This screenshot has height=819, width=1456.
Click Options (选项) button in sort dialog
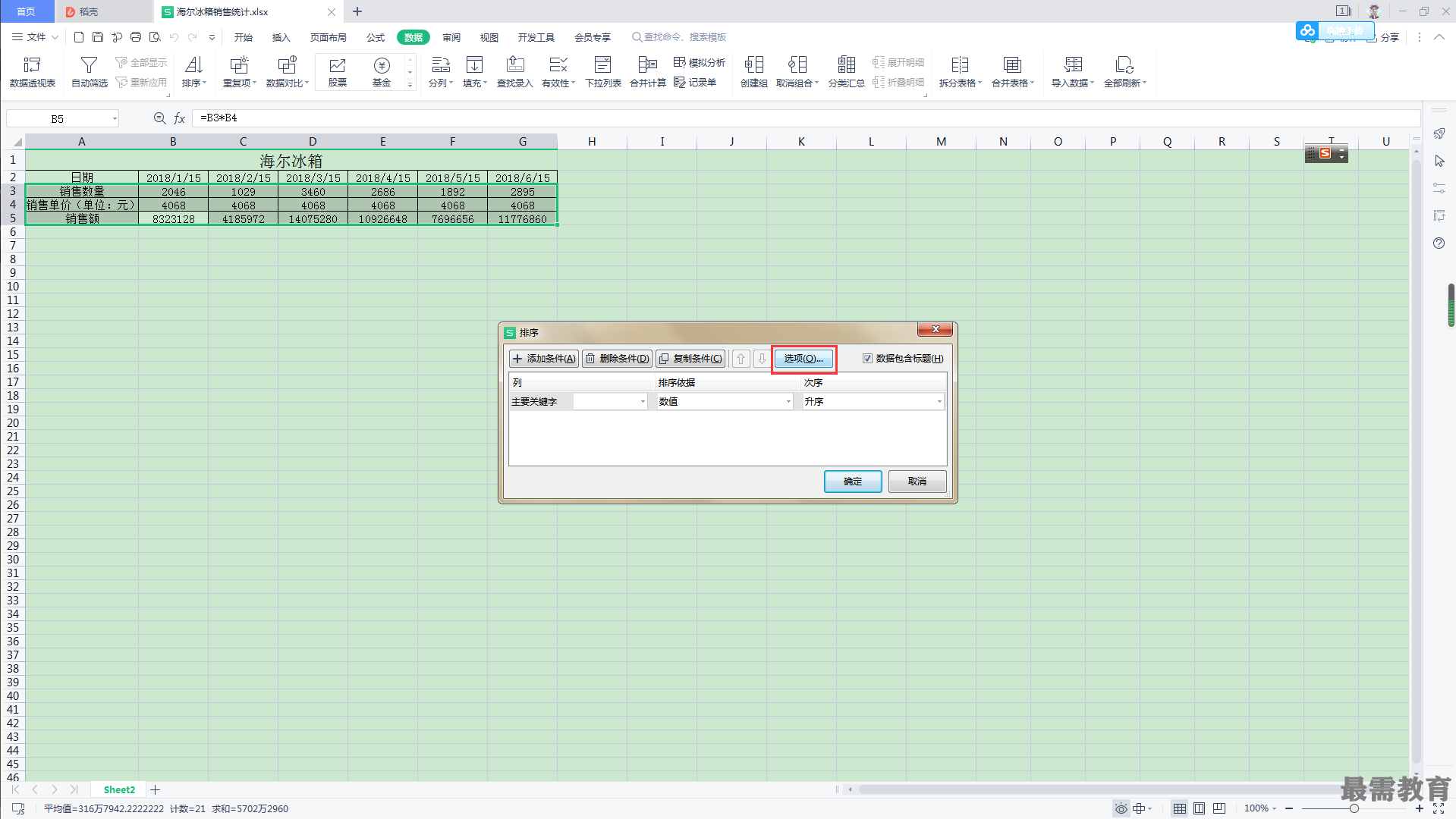click(803, 359)
